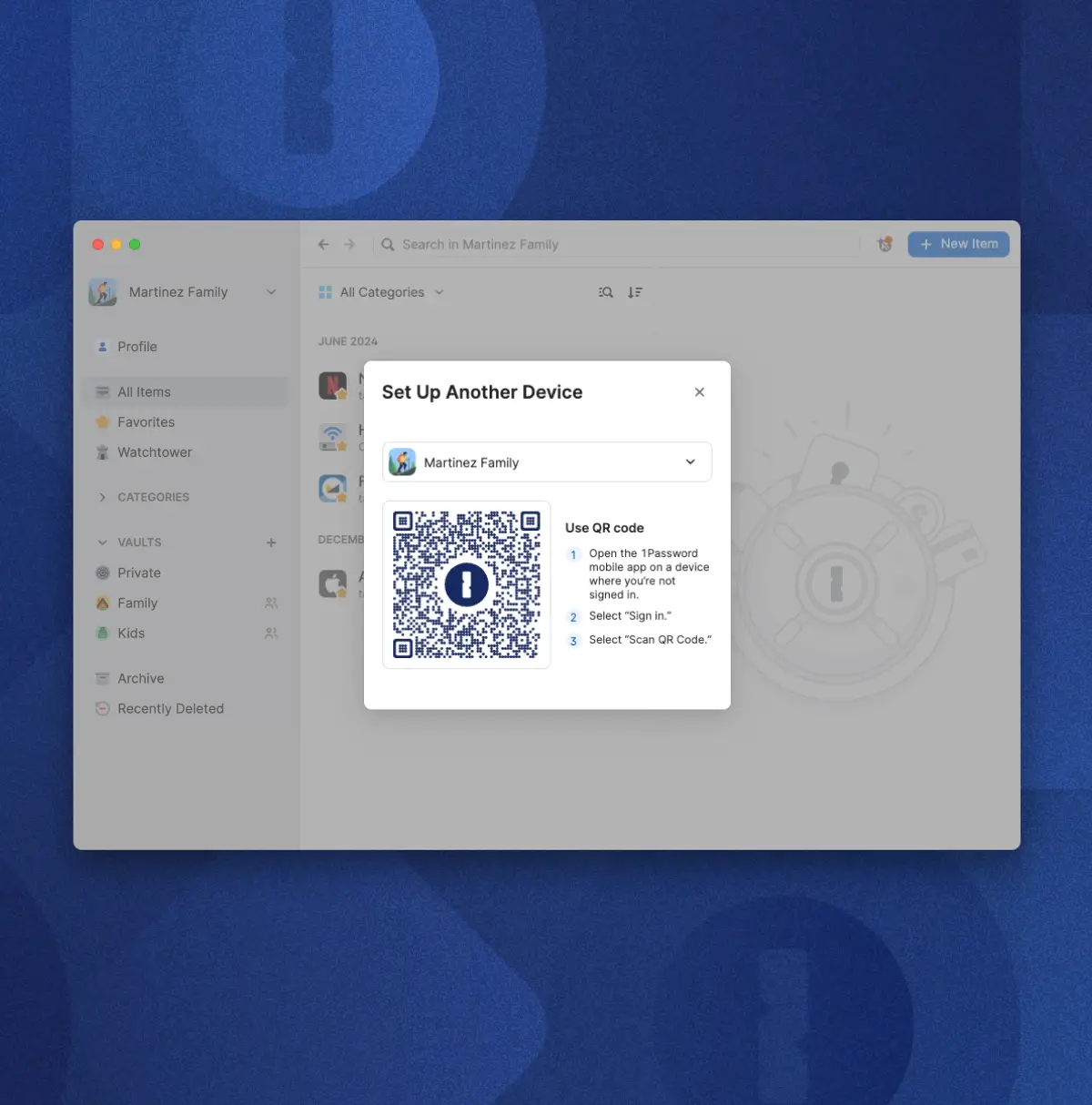Click the avatar inside the dialog account dropdown

(x=402, y=462)
